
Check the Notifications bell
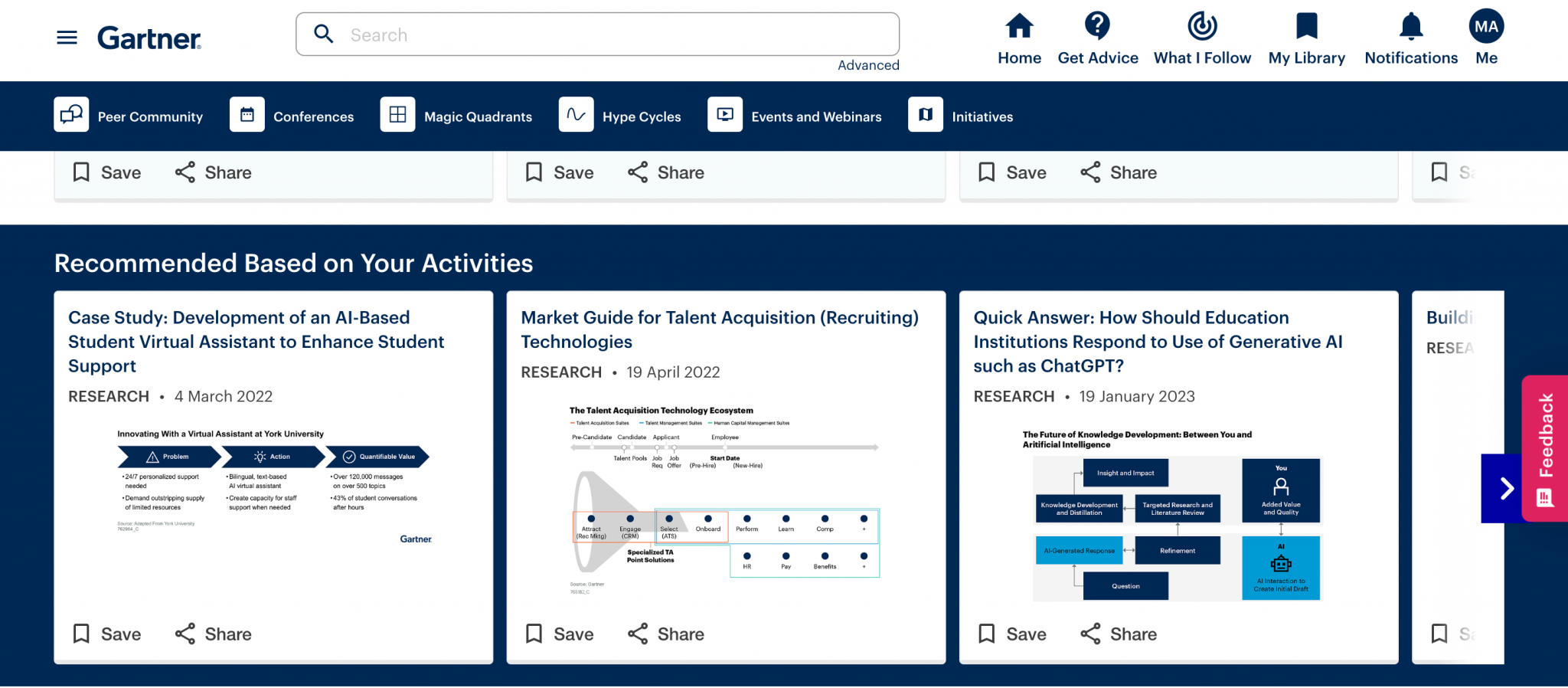pos(1410,26)
